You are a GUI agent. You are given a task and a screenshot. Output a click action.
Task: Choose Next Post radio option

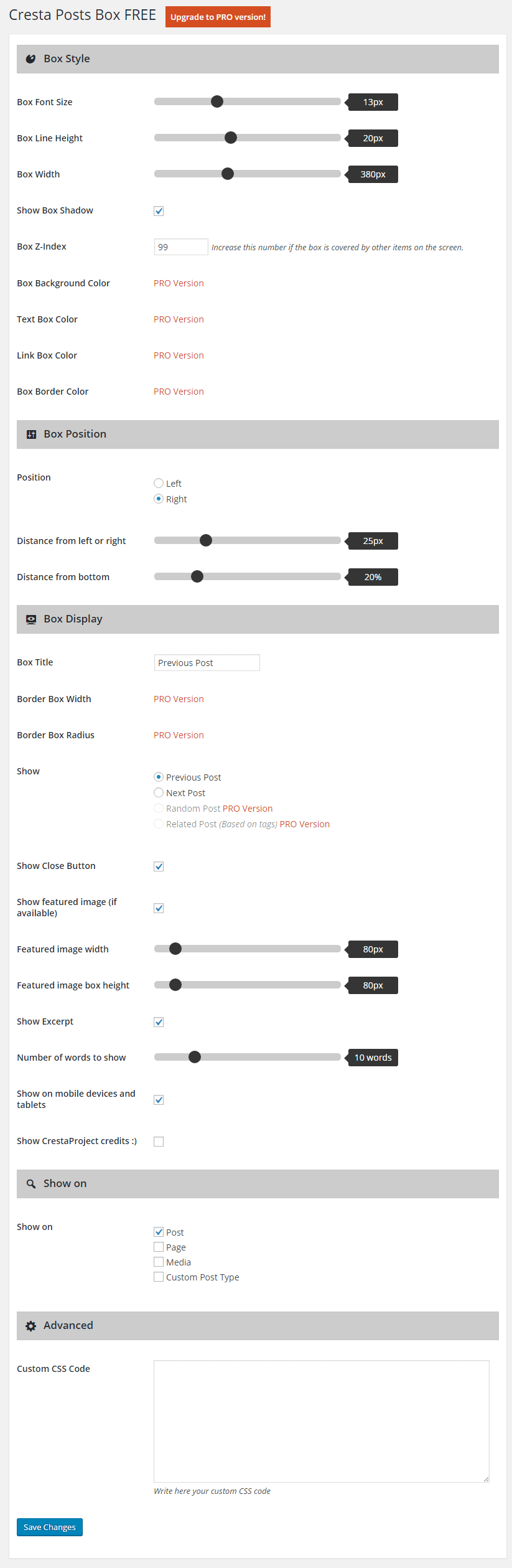[x=159, y=792]
